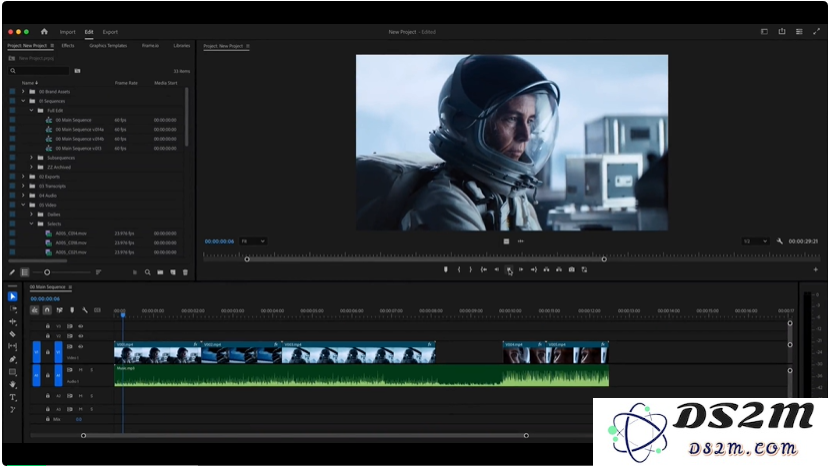Click the New Bin folder icon
831x466 pixels.
pos(161,272)
